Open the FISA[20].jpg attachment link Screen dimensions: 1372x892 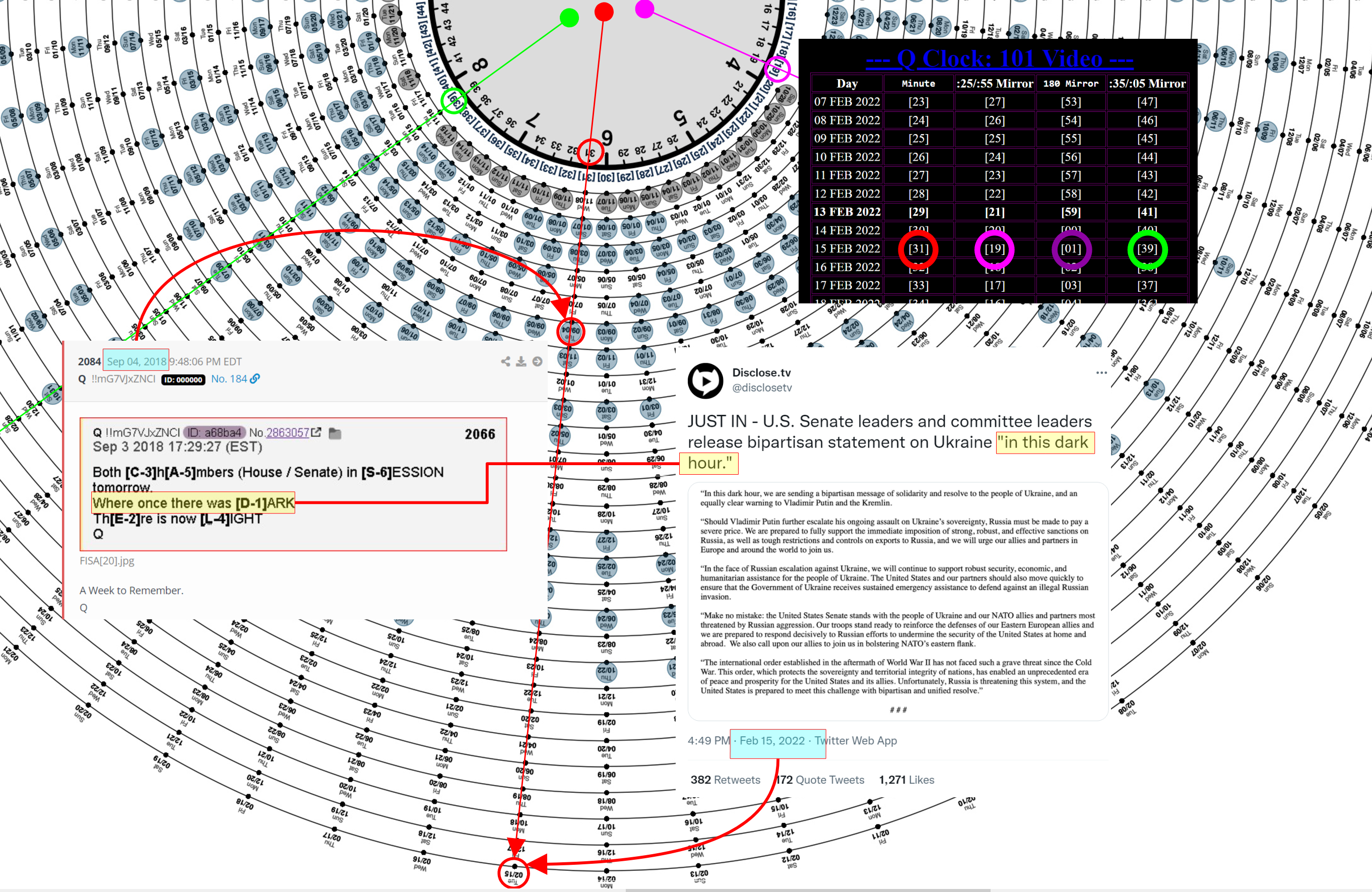tap(107, 560)
